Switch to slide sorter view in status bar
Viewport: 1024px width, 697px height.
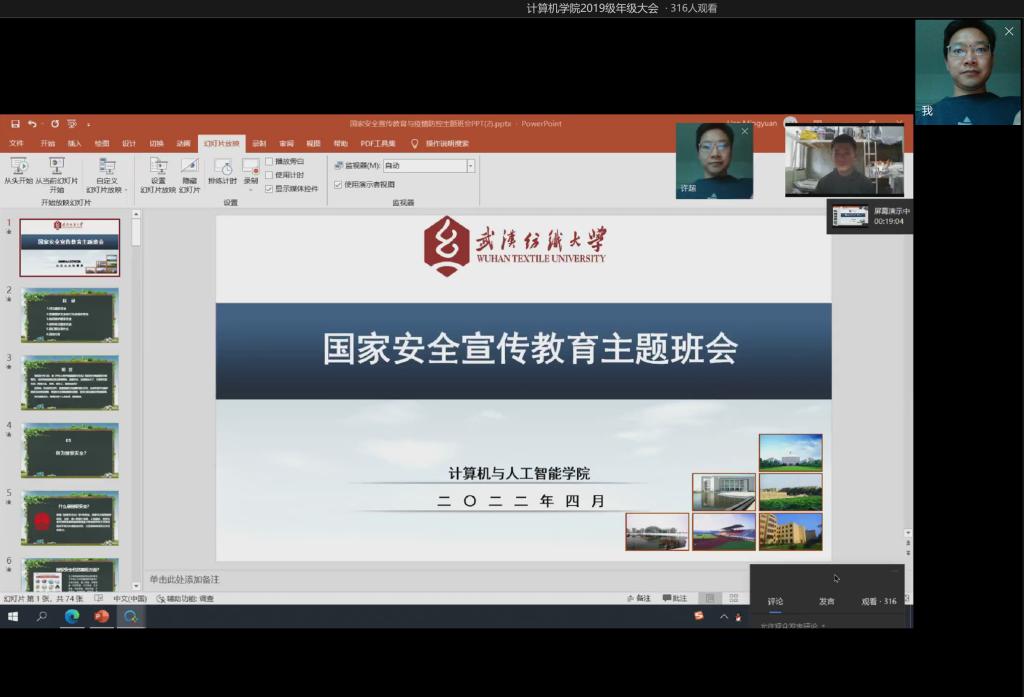[x=733, y=598]
